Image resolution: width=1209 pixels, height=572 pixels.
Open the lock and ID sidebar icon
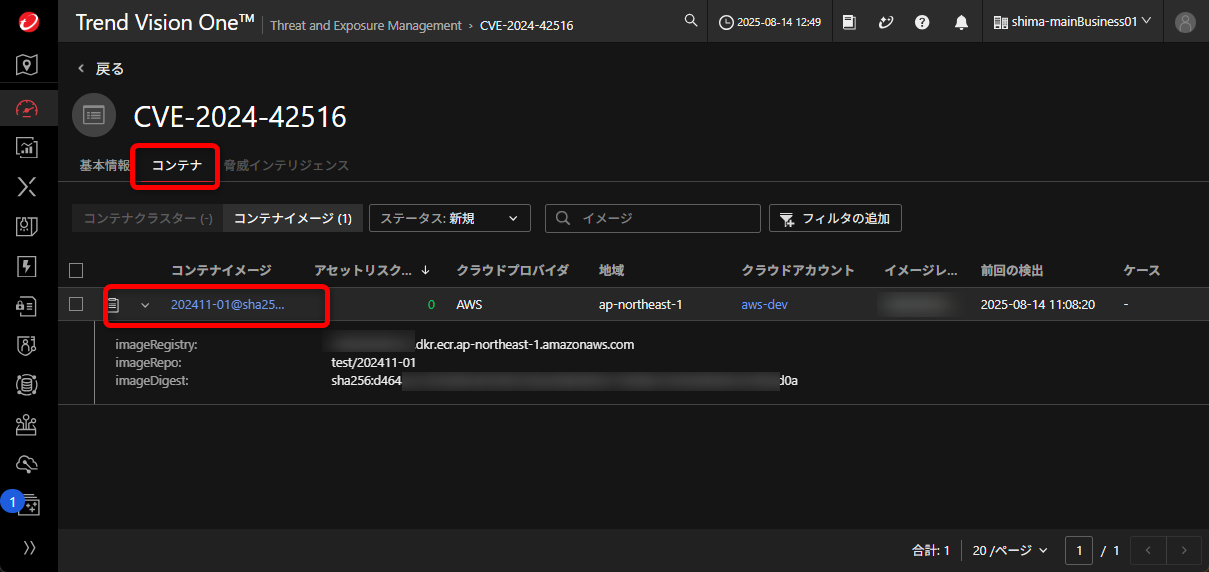[x=28, y=306]
